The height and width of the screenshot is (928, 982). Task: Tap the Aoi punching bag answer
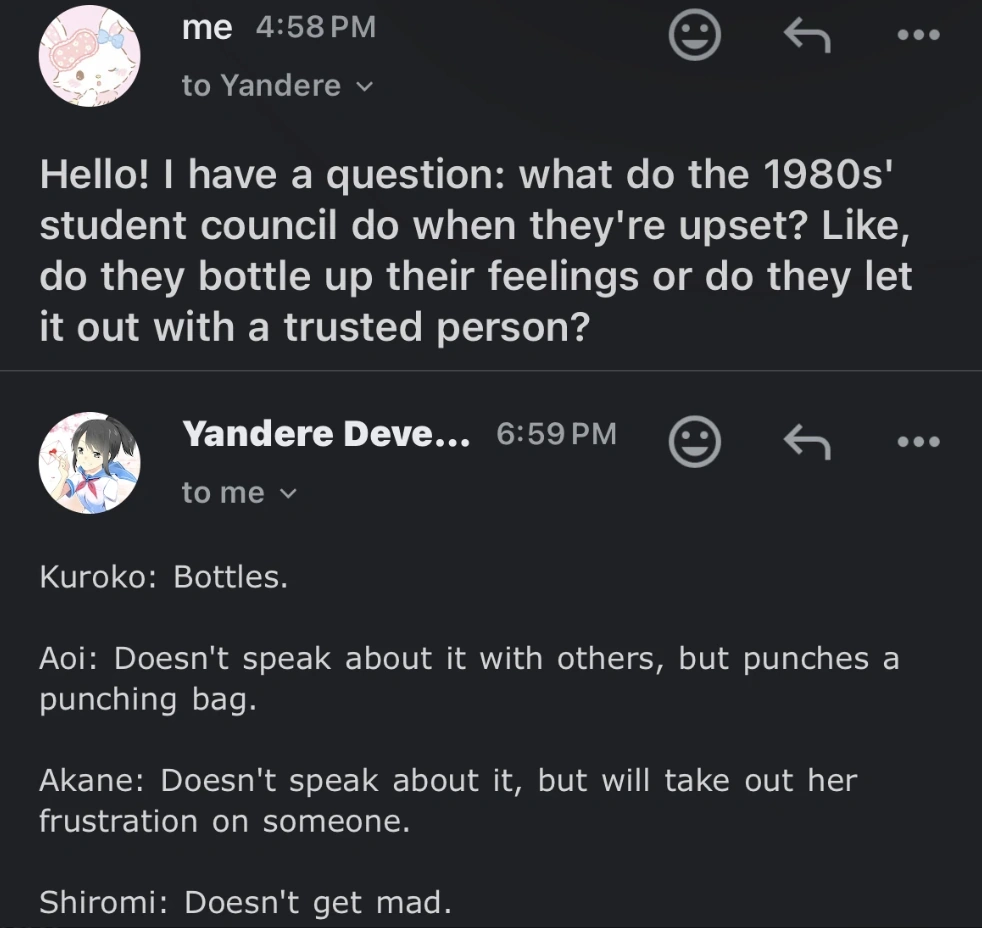(469, 678)
